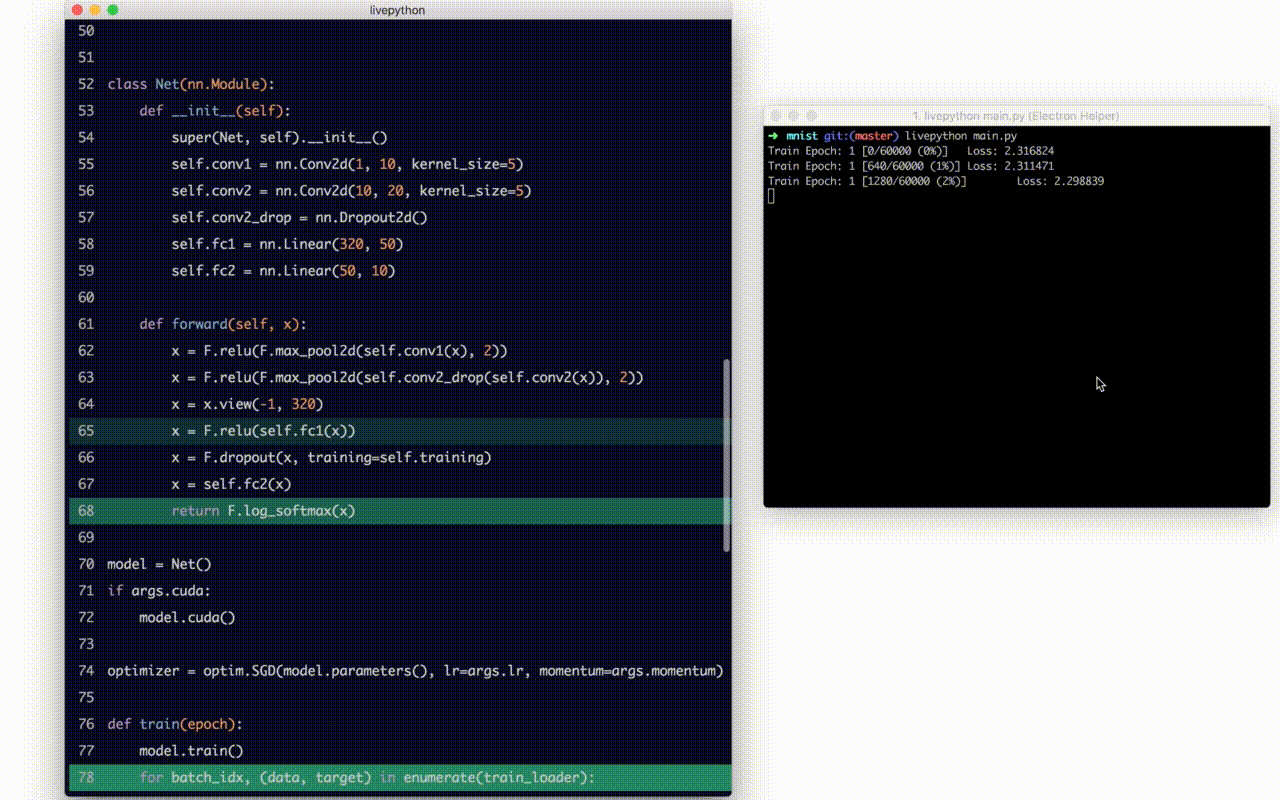The width and height of the screenshot is (1280, 800).
Task: Click the 'x = x.view(-1, 320)' line
Action: point(247,404)
